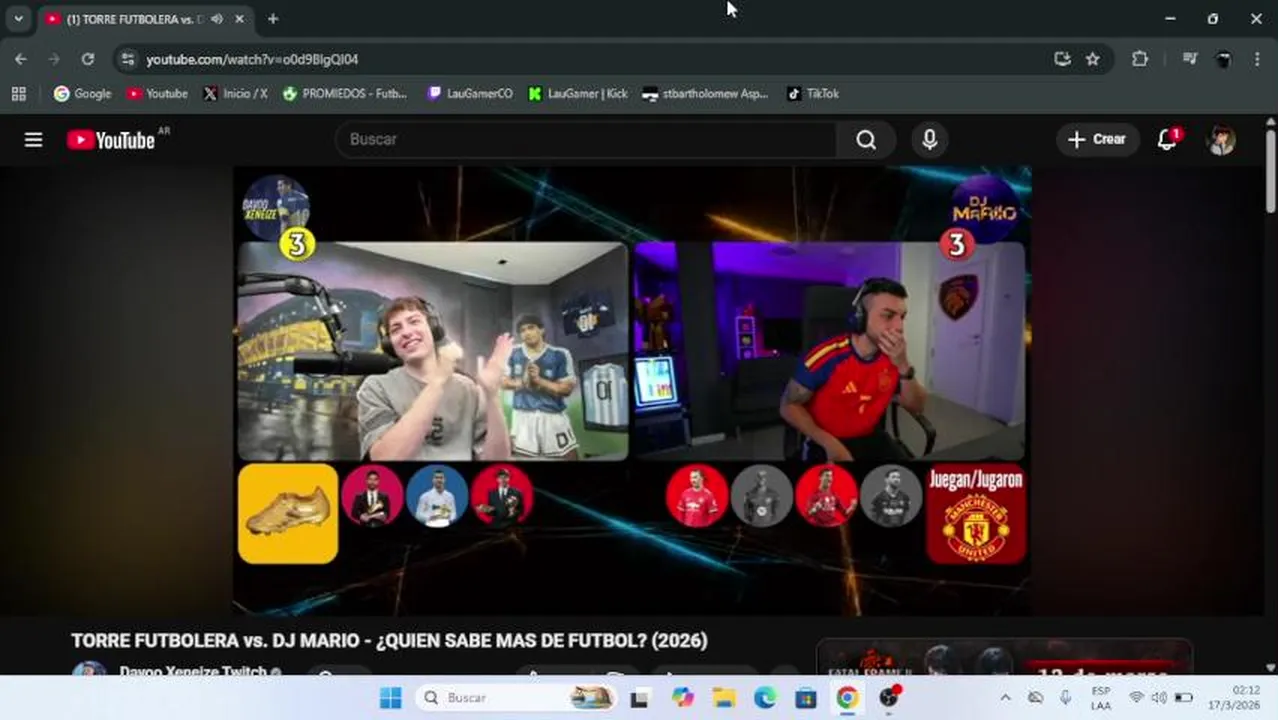Screen dimensions: 1278x720
Task: Switch to Chrome on the taskbar
Action: tap(847, 698)
